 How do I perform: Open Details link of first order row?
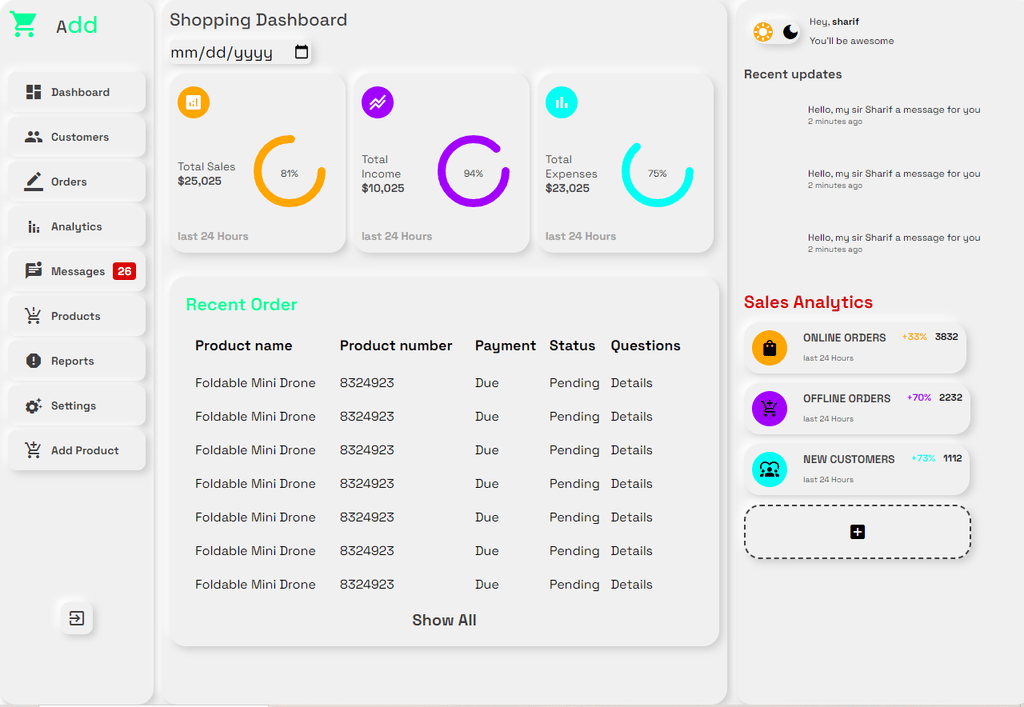pyautogui.click(x=632, y=383)
